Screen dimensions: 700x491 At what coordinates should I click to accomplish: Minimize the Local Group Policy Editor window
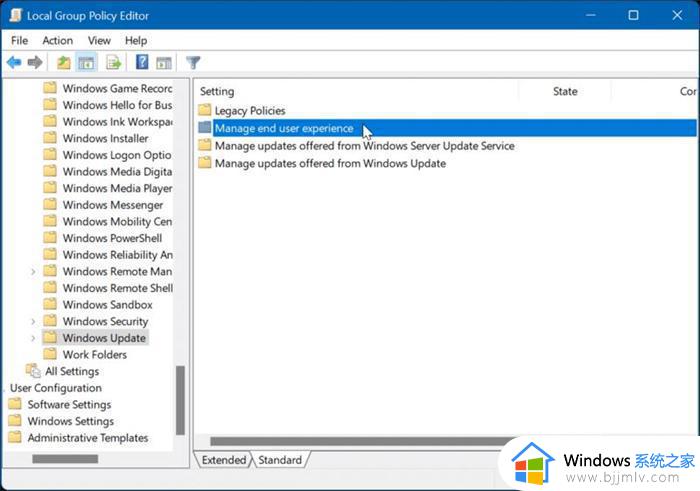(591, 15)
